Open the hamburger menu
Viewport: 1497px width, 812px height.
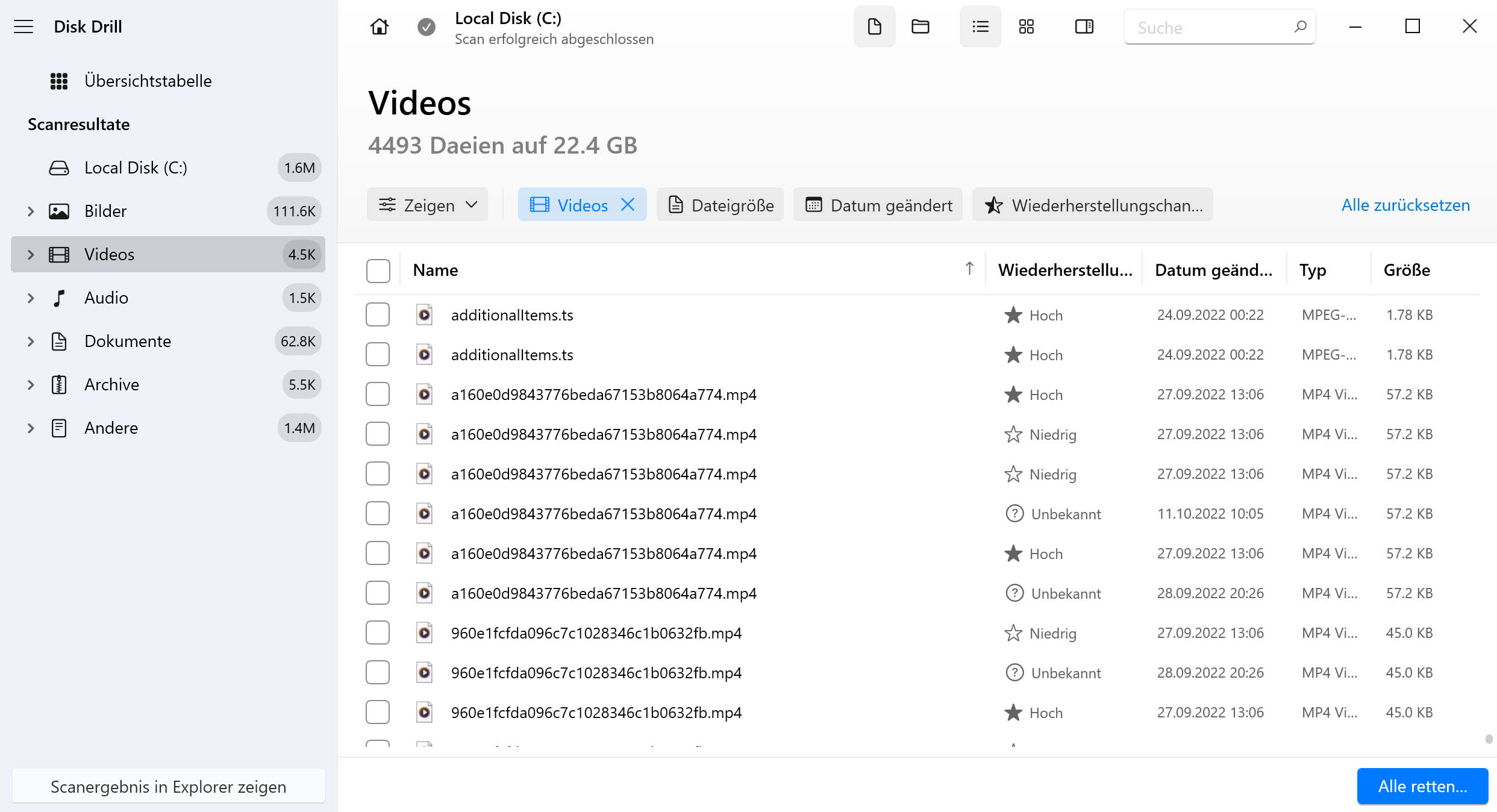point(23,27)
